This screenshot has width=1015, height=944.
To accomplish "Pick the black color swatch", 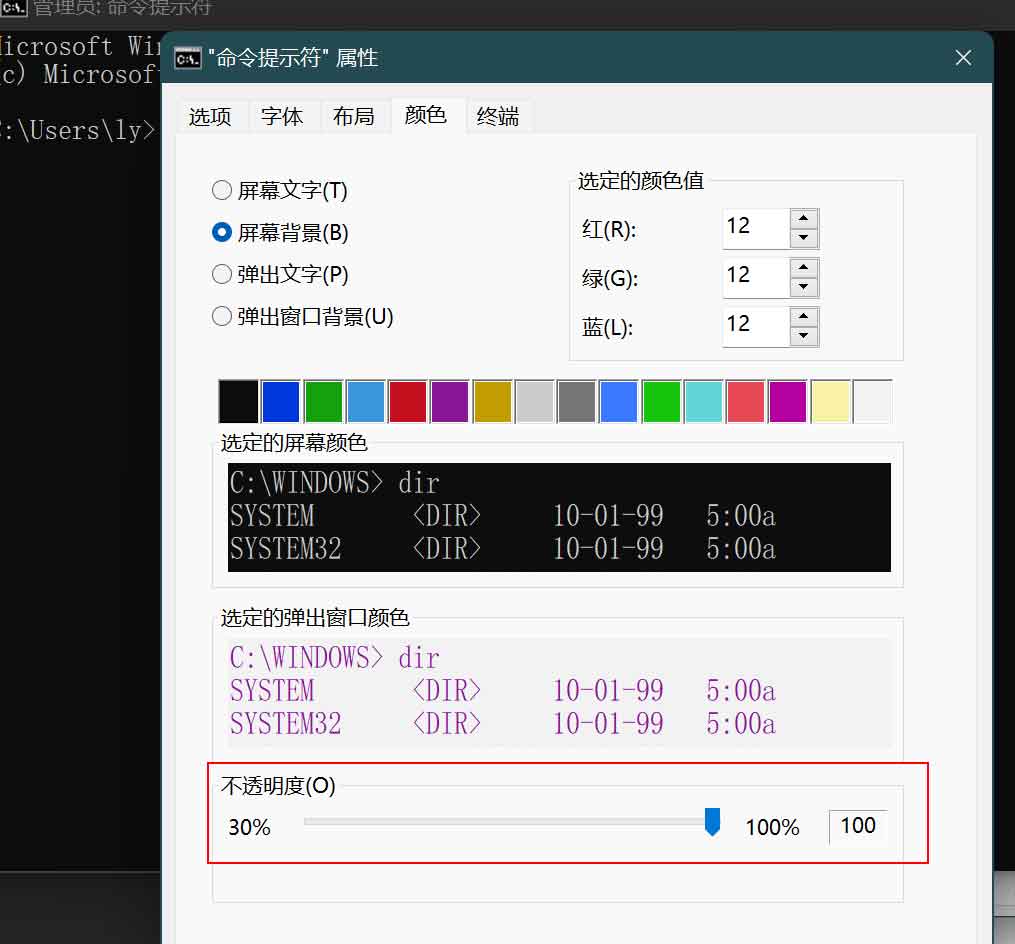I will [x=238, y=401].
